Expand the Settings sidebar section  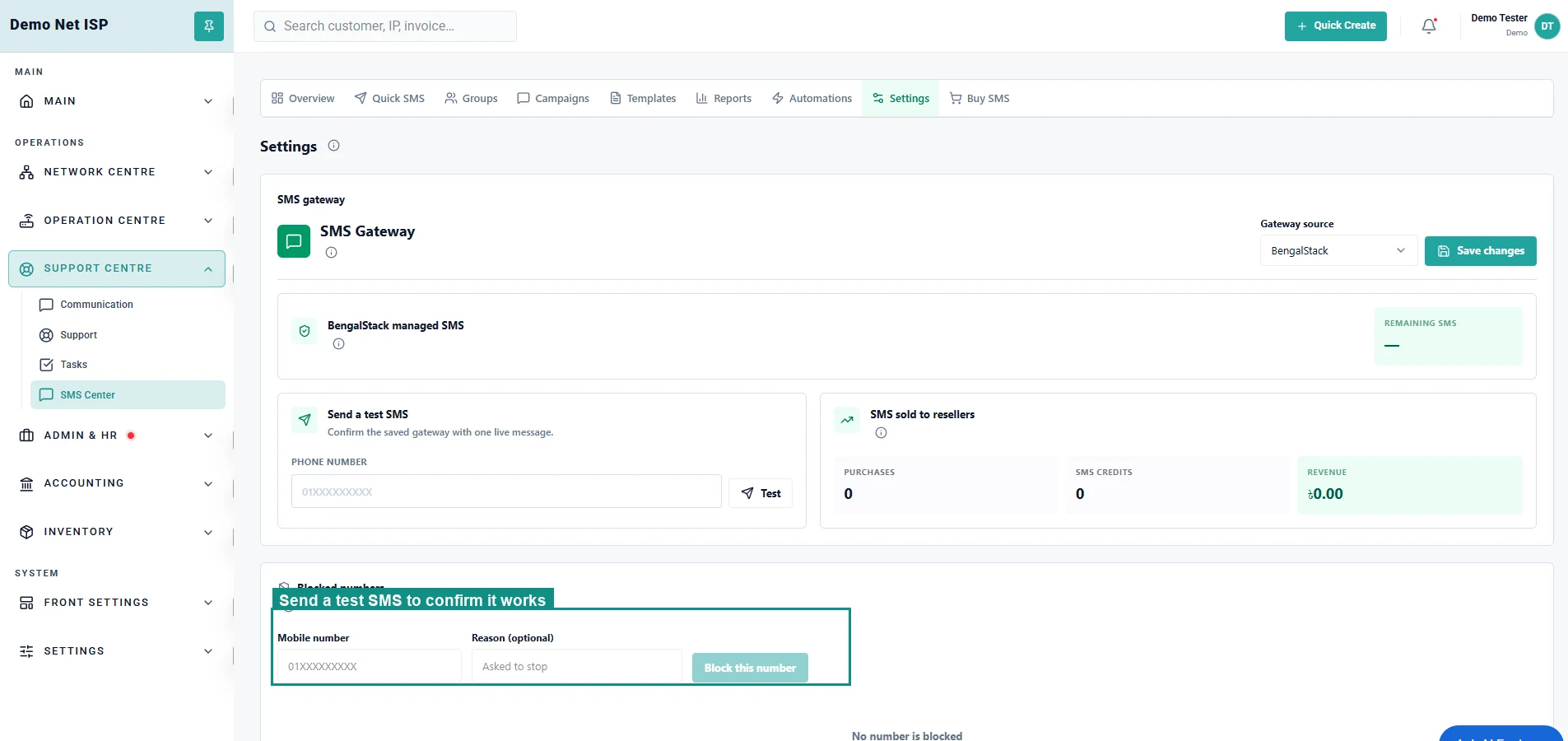117,651
